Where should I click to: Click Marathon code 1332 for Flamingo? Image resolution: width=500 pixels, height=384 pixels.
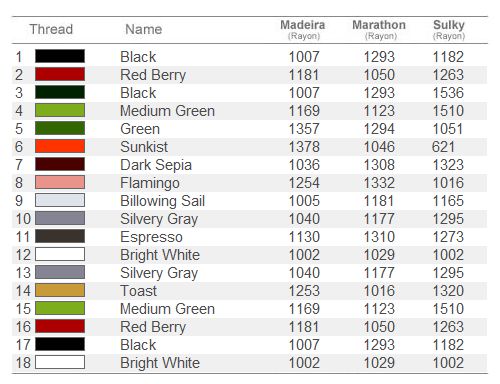click(379, 183)
